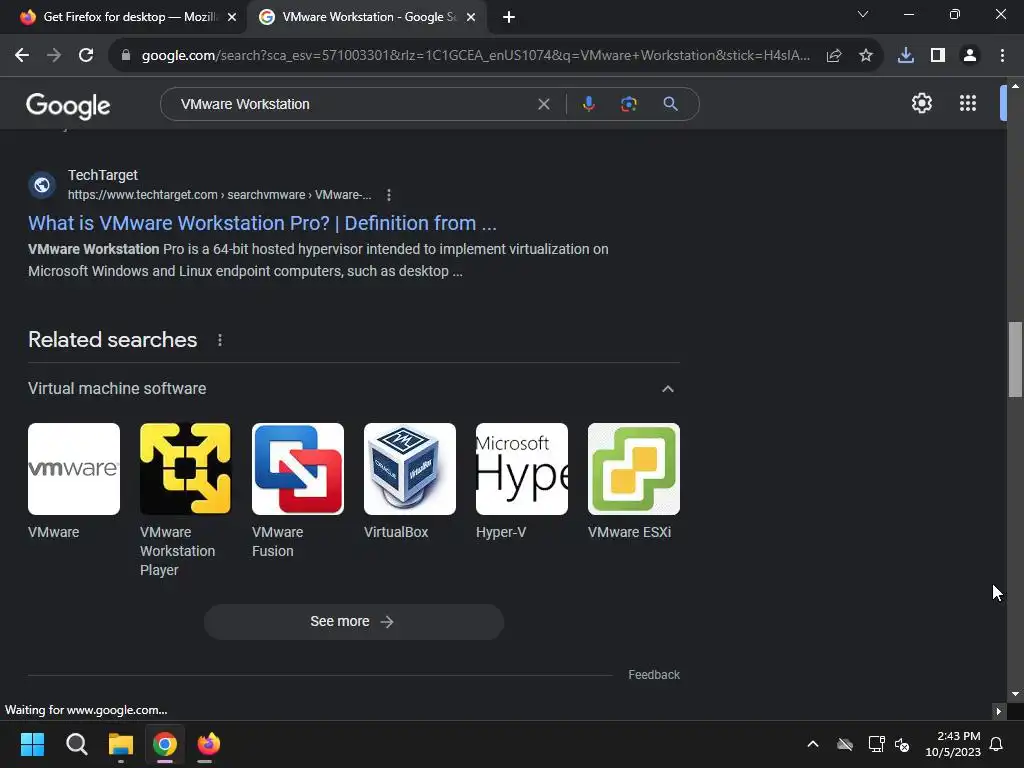Select VMware Workstation Player thumbnail
This screenshot has height=768, width=1024.
185,469
